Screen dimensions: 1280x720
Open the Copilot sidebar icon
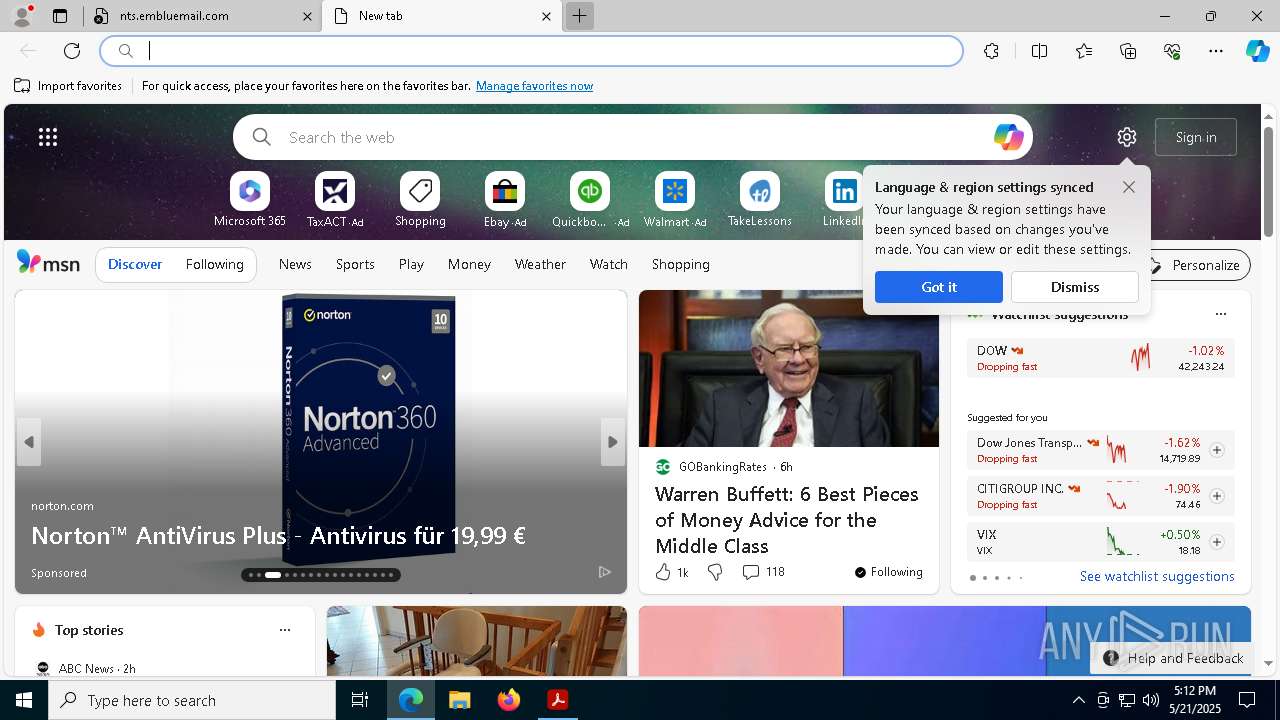[1257, 51]
